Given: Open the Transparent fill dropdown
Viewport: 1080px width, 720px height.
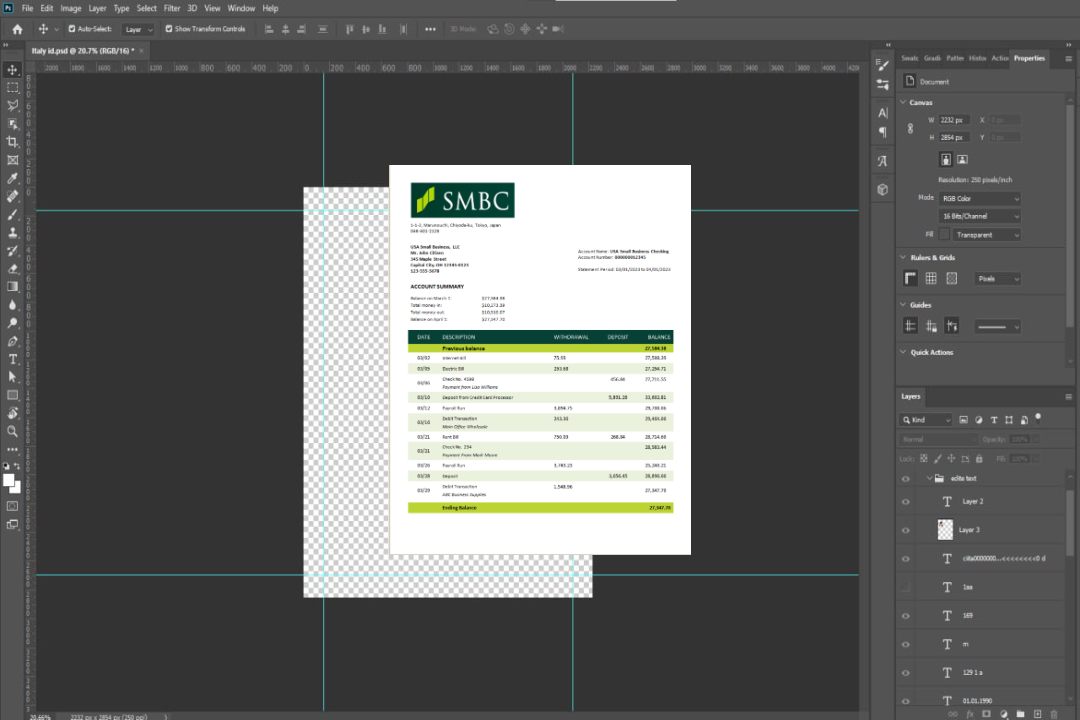Looking at the screenshot, I should point(986,235).
